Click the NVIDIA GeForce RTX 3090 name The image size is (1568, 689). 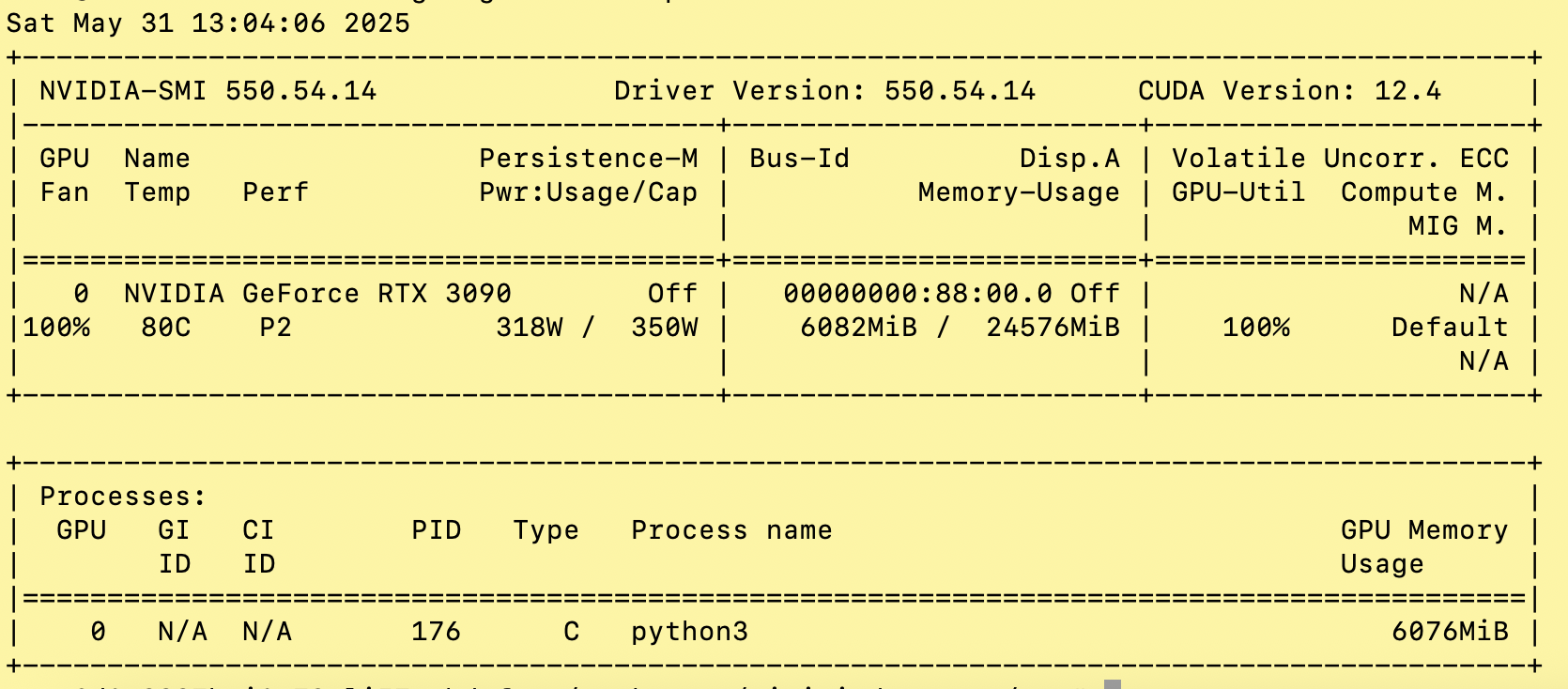(317, 294)
